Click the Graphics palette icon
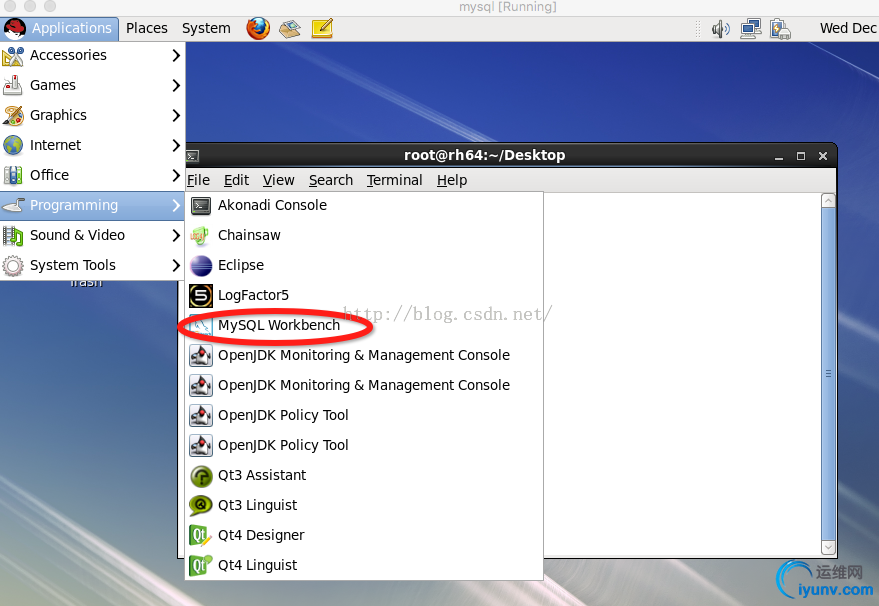The image size is (879, 606). pos(13,115)
